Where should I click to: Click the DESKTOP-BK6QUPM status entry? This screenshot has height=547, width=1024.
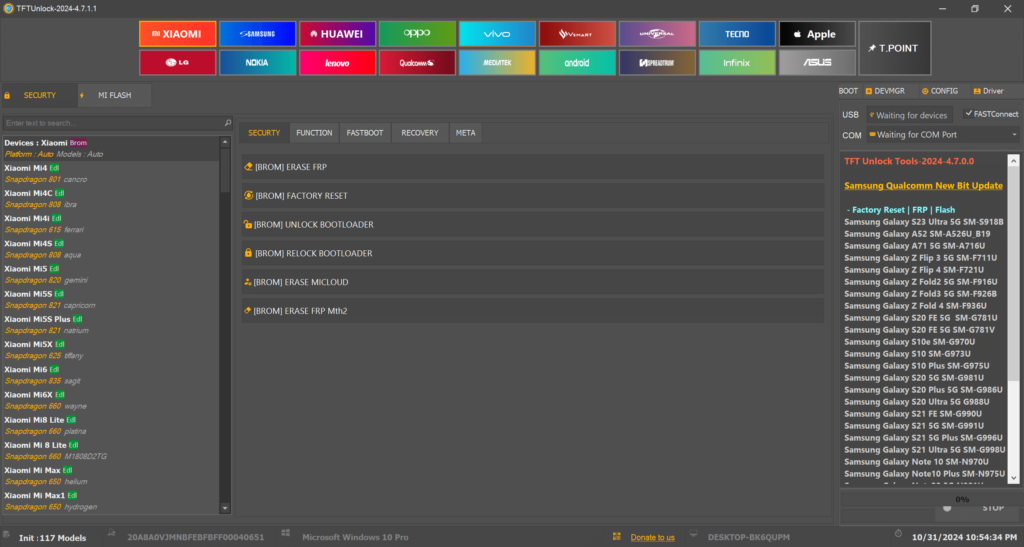748,537
